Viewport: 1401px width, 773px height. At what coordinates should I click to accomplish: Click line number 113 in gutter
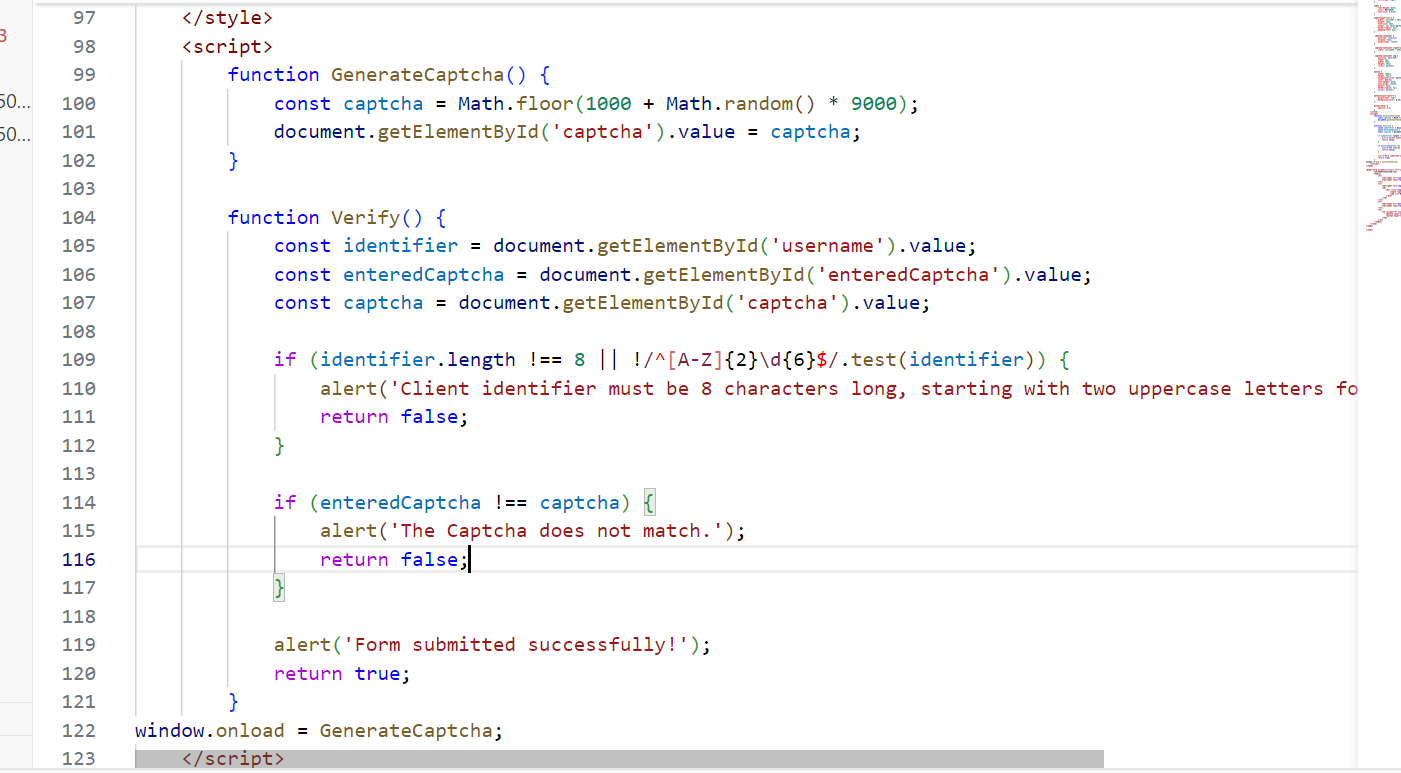click(79, 474)
